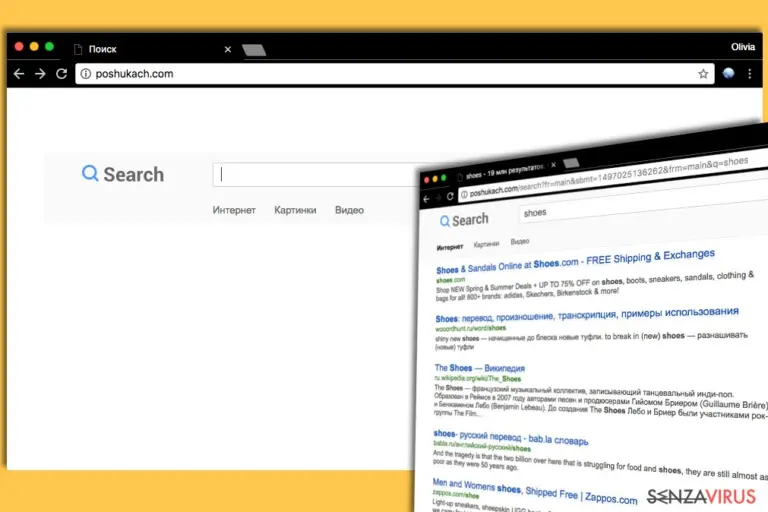Click the green shoes.com URL text
768x512 pixels.
click(x=451, y=280)
